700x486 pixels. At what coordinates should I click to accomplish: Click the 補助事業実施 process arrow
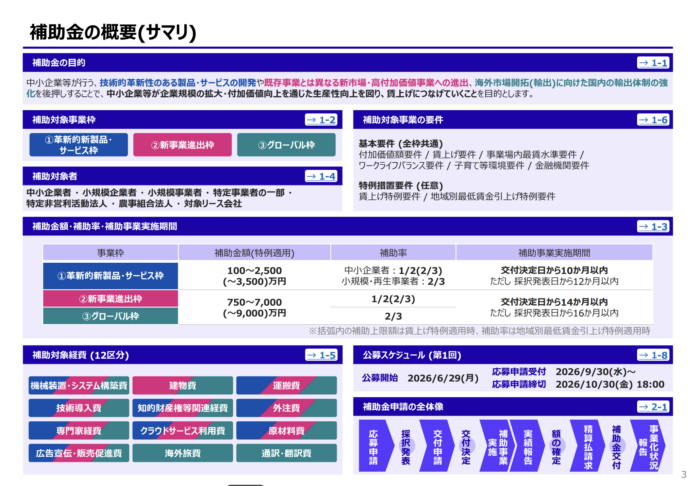pos(497,446)
